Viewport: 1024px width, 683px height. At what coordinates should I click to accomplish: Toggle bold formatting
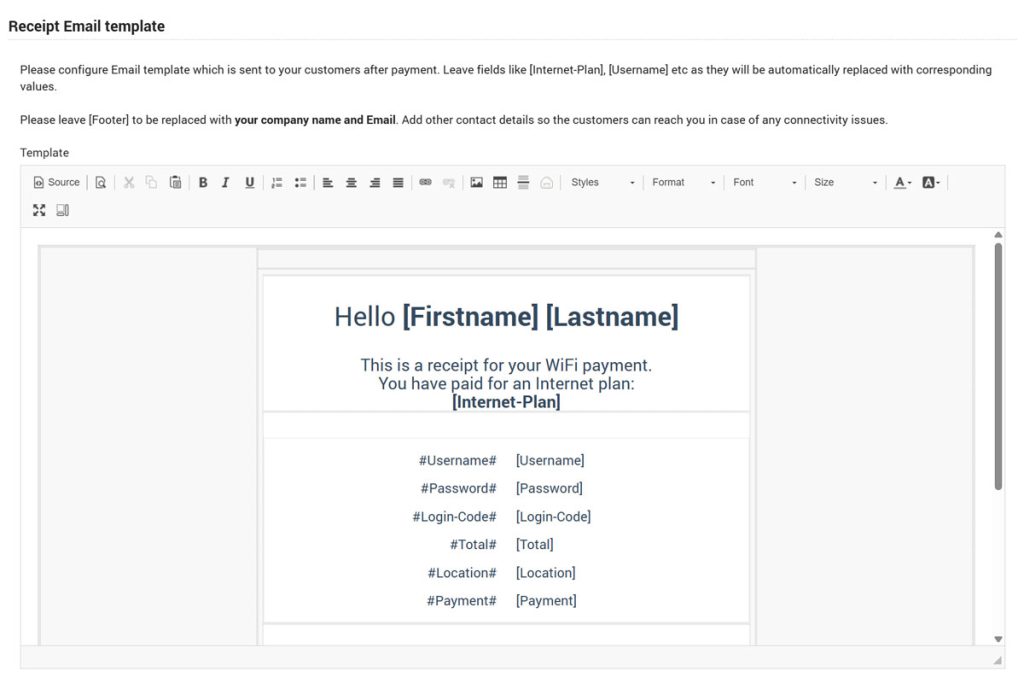203,182
